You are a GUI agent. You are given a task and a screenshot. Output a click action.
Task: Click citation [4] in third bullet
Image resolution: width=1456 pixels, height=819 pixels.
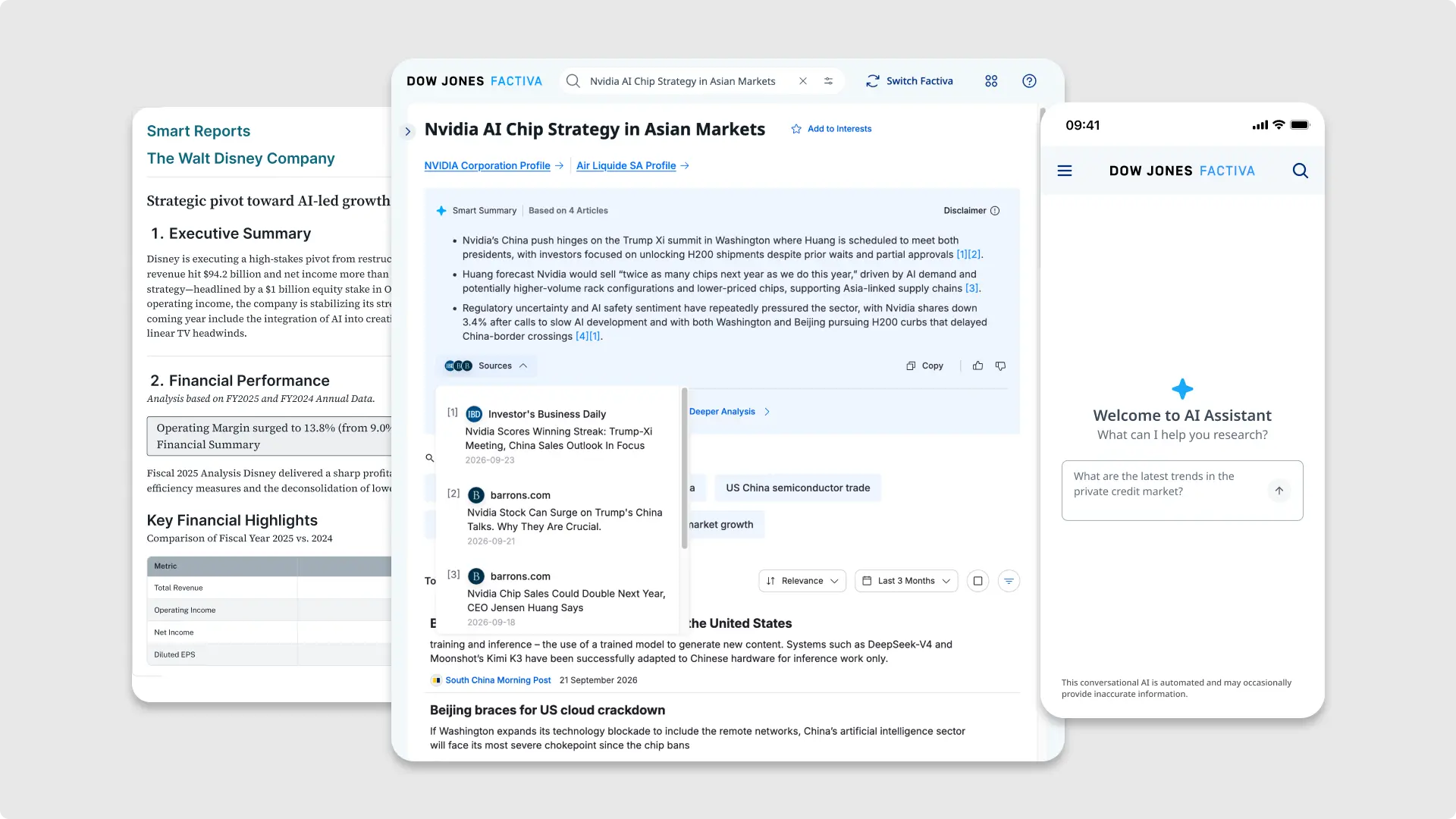coord(582,336)
